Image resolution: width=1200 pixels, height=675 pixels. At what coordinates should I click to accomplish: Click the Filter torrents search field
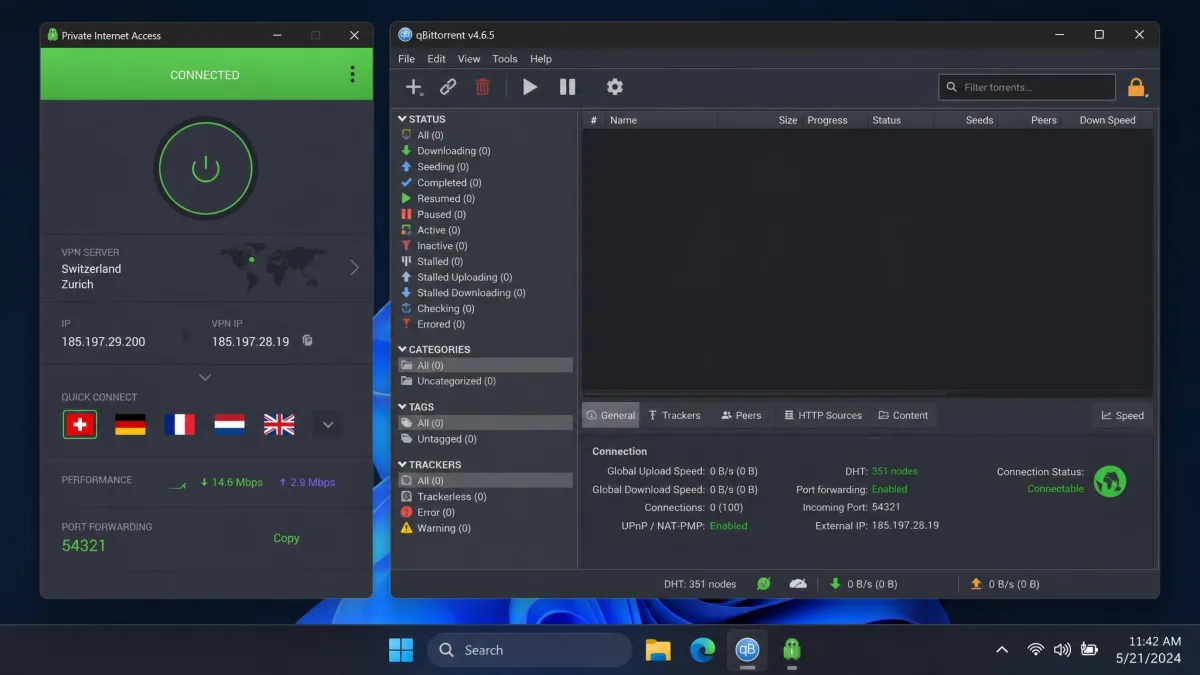[1027, 87]
